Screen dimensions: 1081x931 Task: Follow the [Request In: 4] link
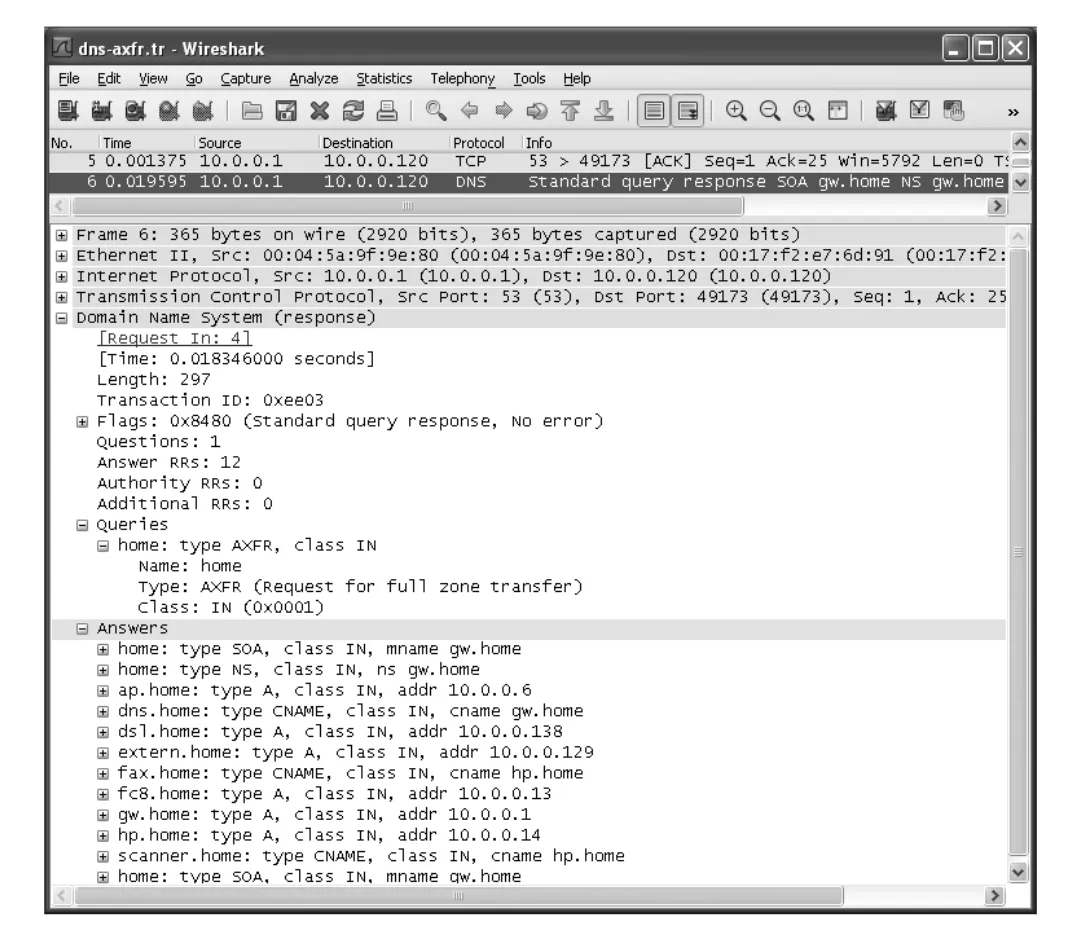coord(174,338)
